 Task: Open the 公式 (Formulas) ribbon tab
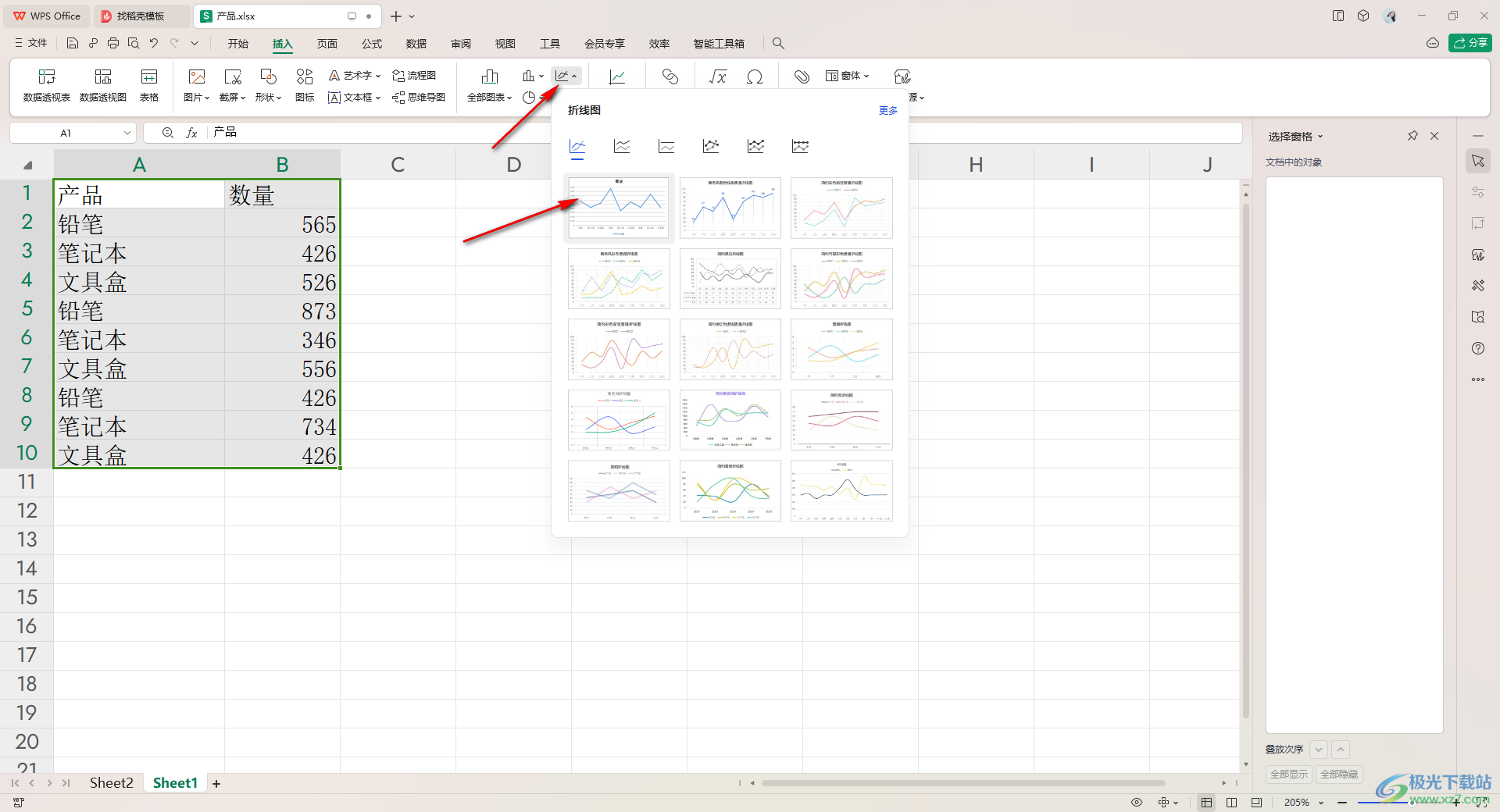point(372,44)
